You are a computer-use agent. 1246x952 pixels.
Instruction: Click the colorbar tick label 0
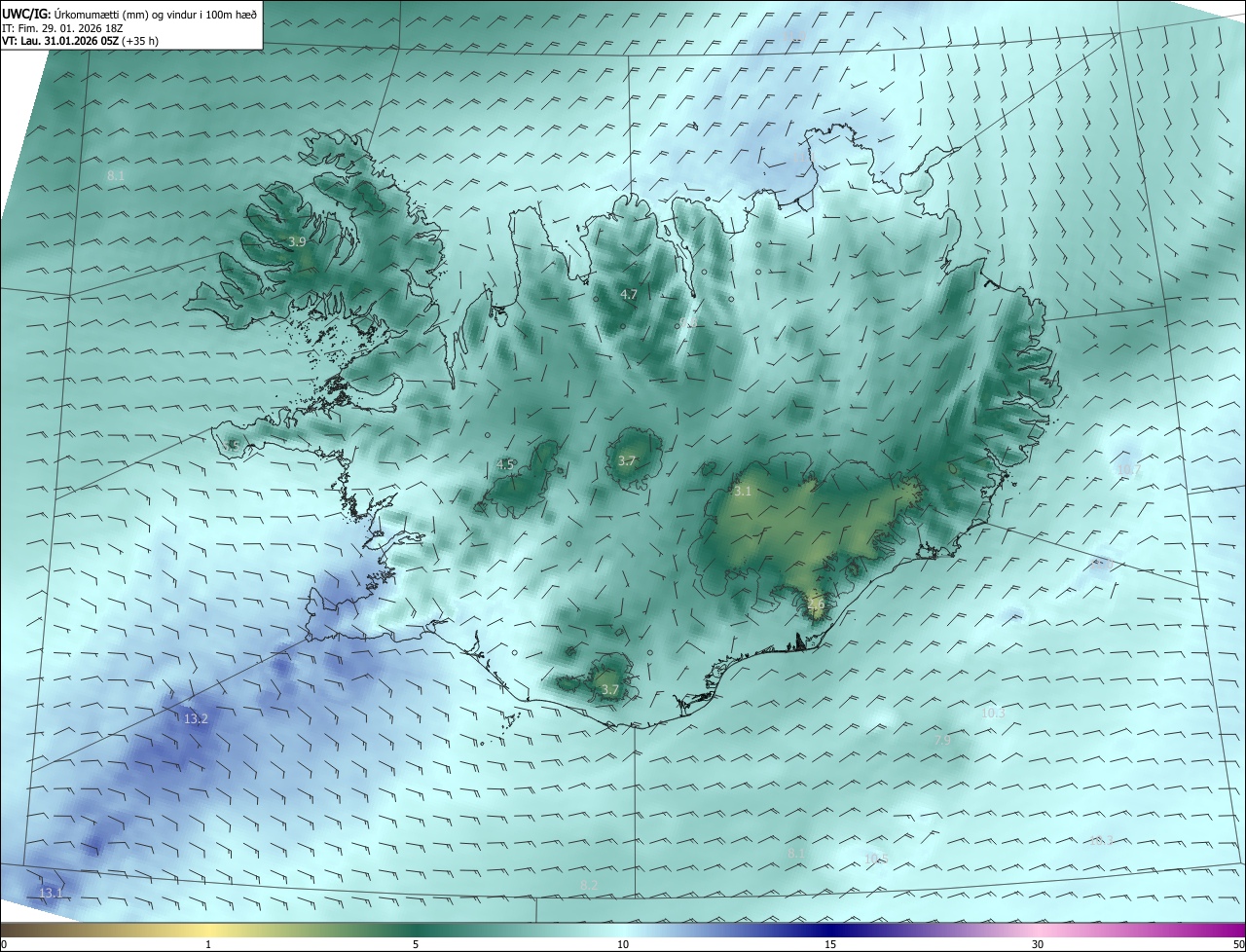coord(4,944)
